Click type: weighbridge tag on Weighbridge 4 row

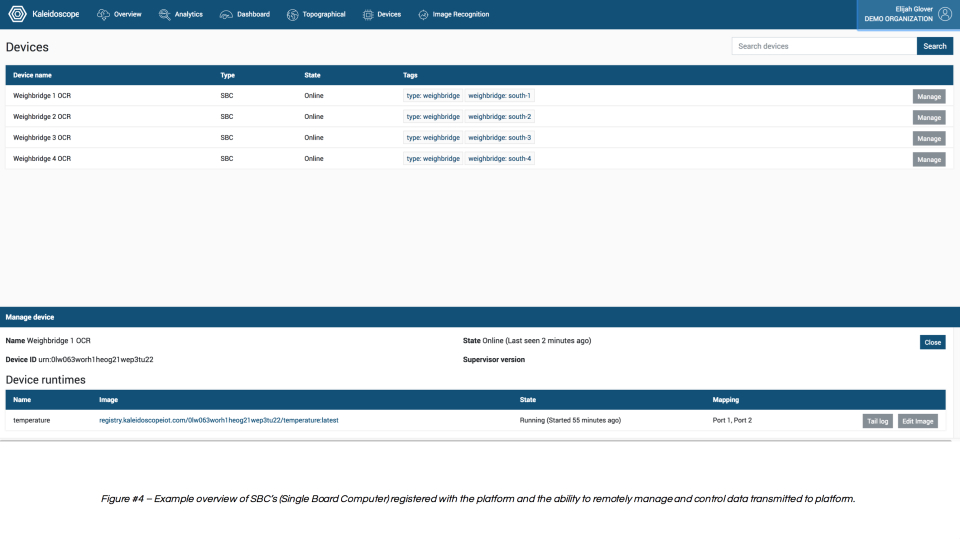(x=433, y=158)
